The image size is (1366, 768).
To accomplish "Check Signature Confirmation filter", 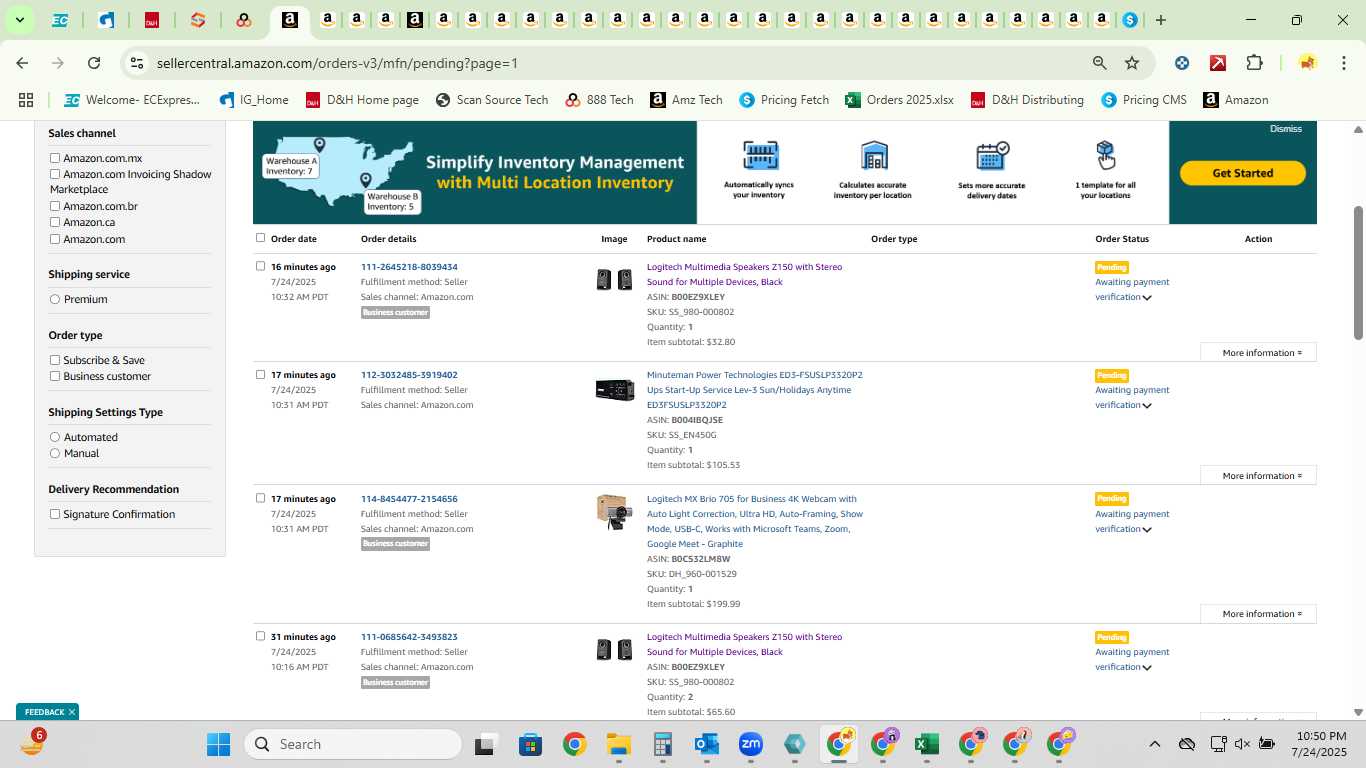I will click(55, 514).
